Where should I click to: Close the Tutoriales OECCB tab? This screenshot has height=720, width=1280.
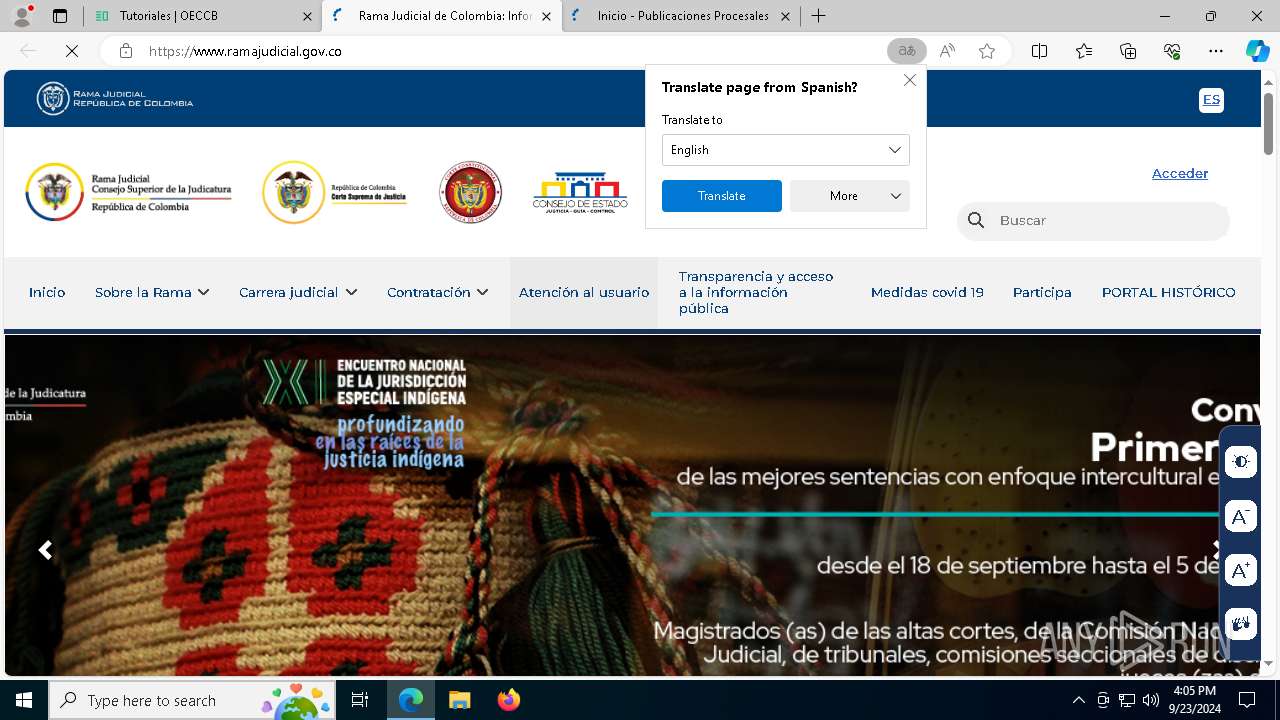307,16
